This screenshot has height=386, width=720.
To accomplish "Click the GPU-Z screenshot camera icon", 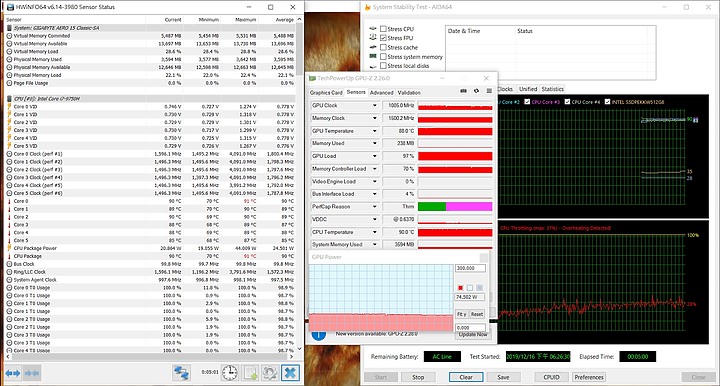I will click(x=463, y=91).
